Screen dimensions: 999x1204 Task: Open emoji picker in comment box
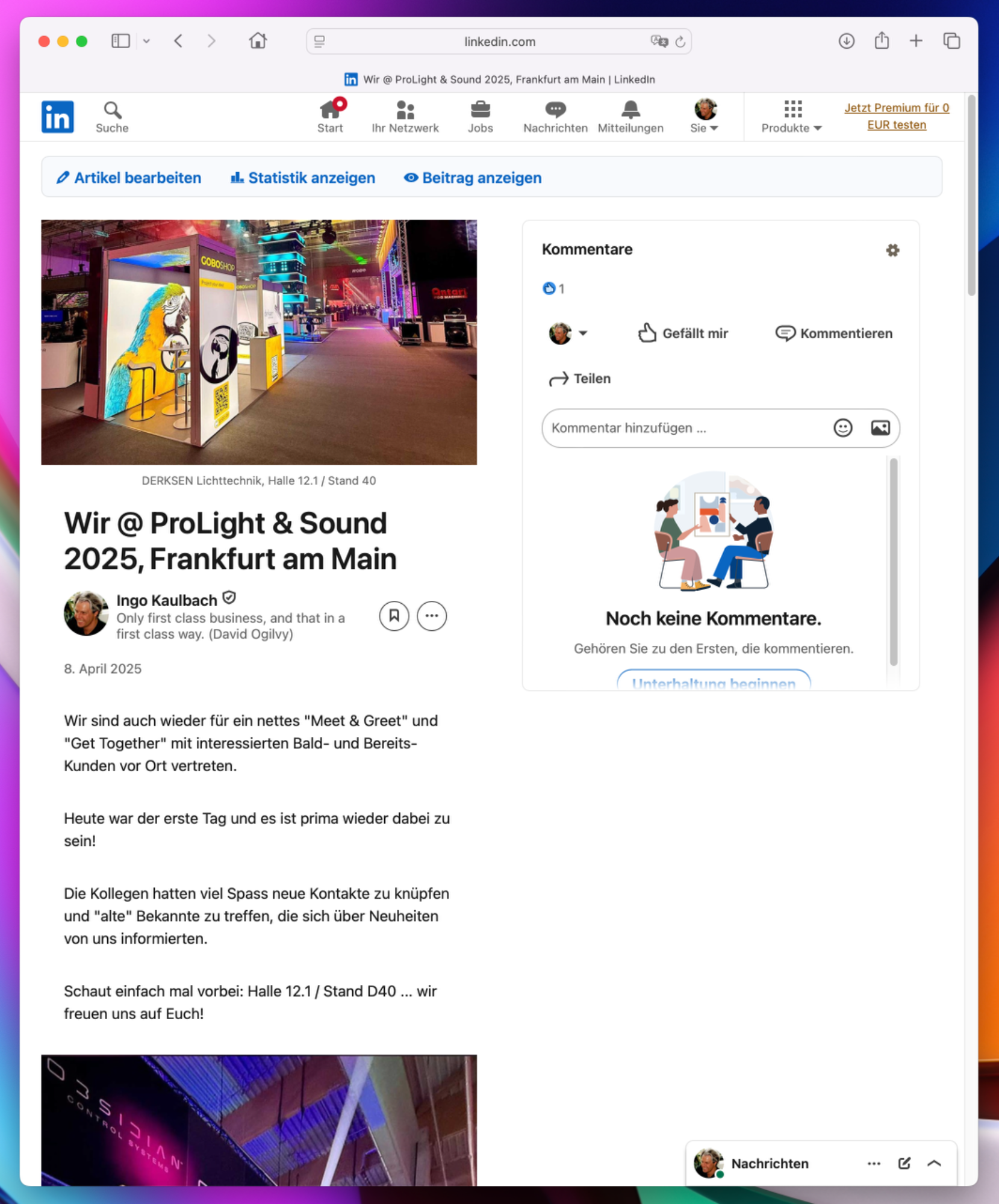(842, 428)
